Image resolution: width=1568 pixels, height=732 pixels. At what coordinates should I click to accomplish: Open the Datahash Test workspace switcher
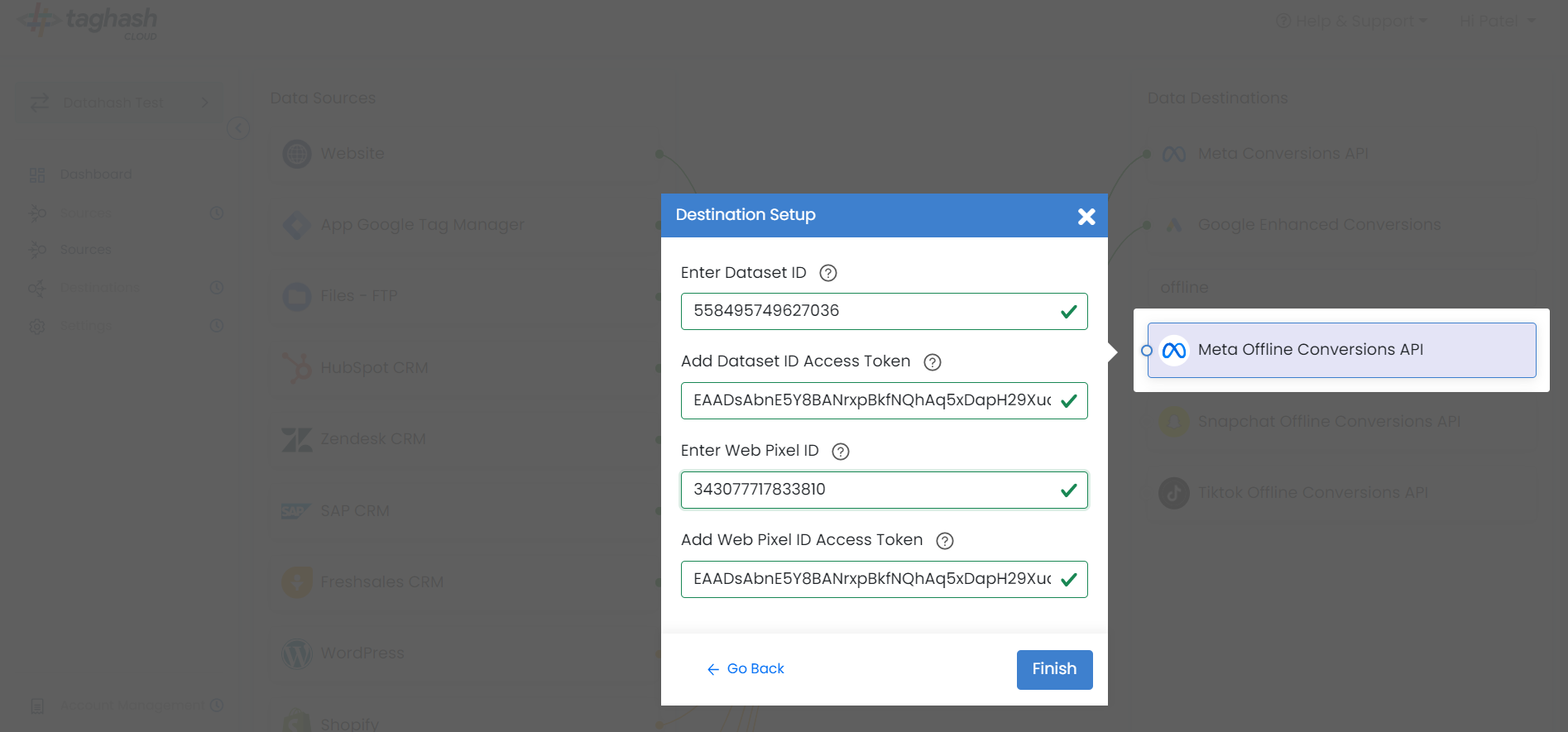click(x=120, y=103)
